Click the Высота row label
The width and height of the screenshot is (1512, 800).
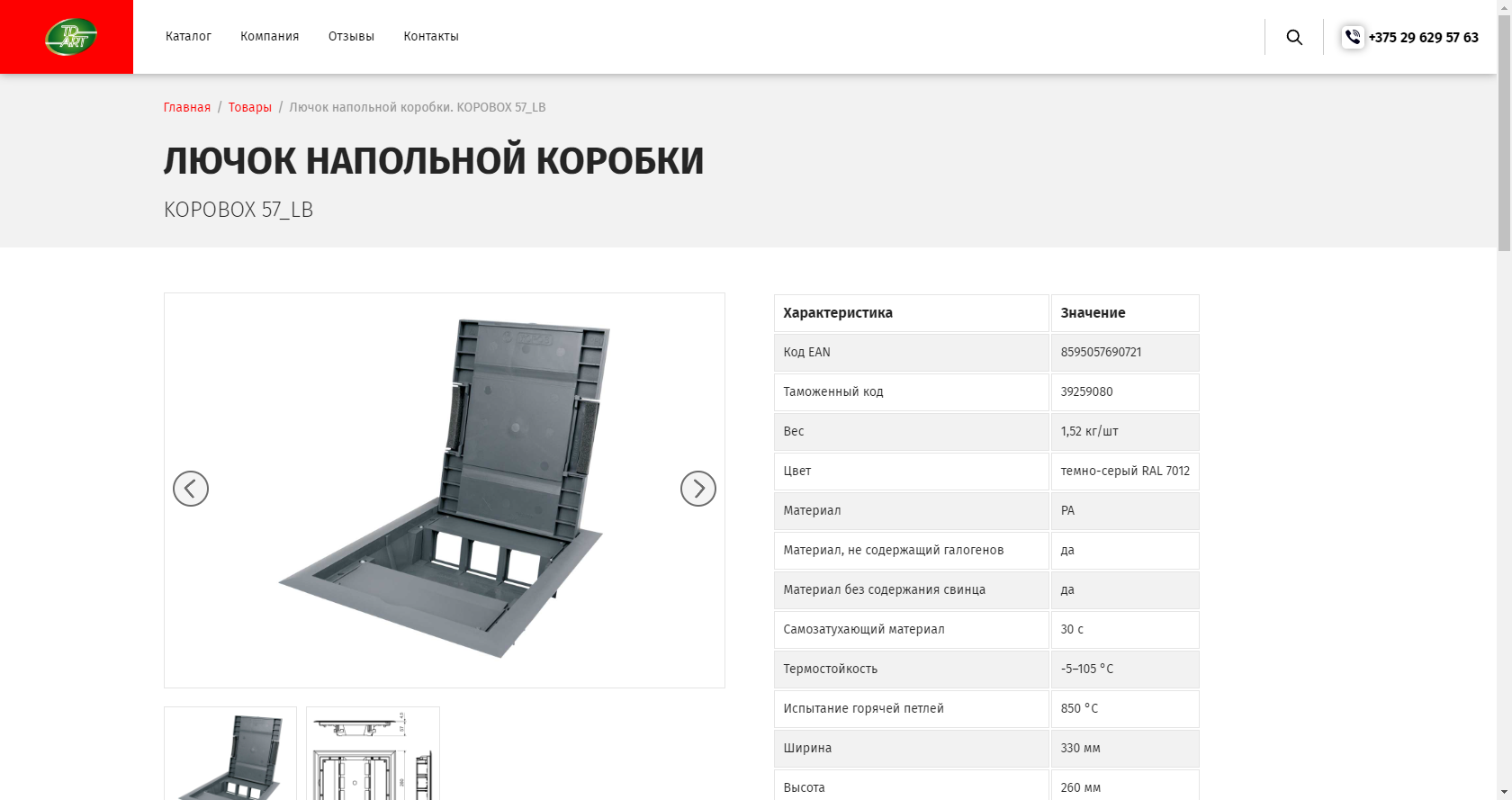click(x=805, y=787)
